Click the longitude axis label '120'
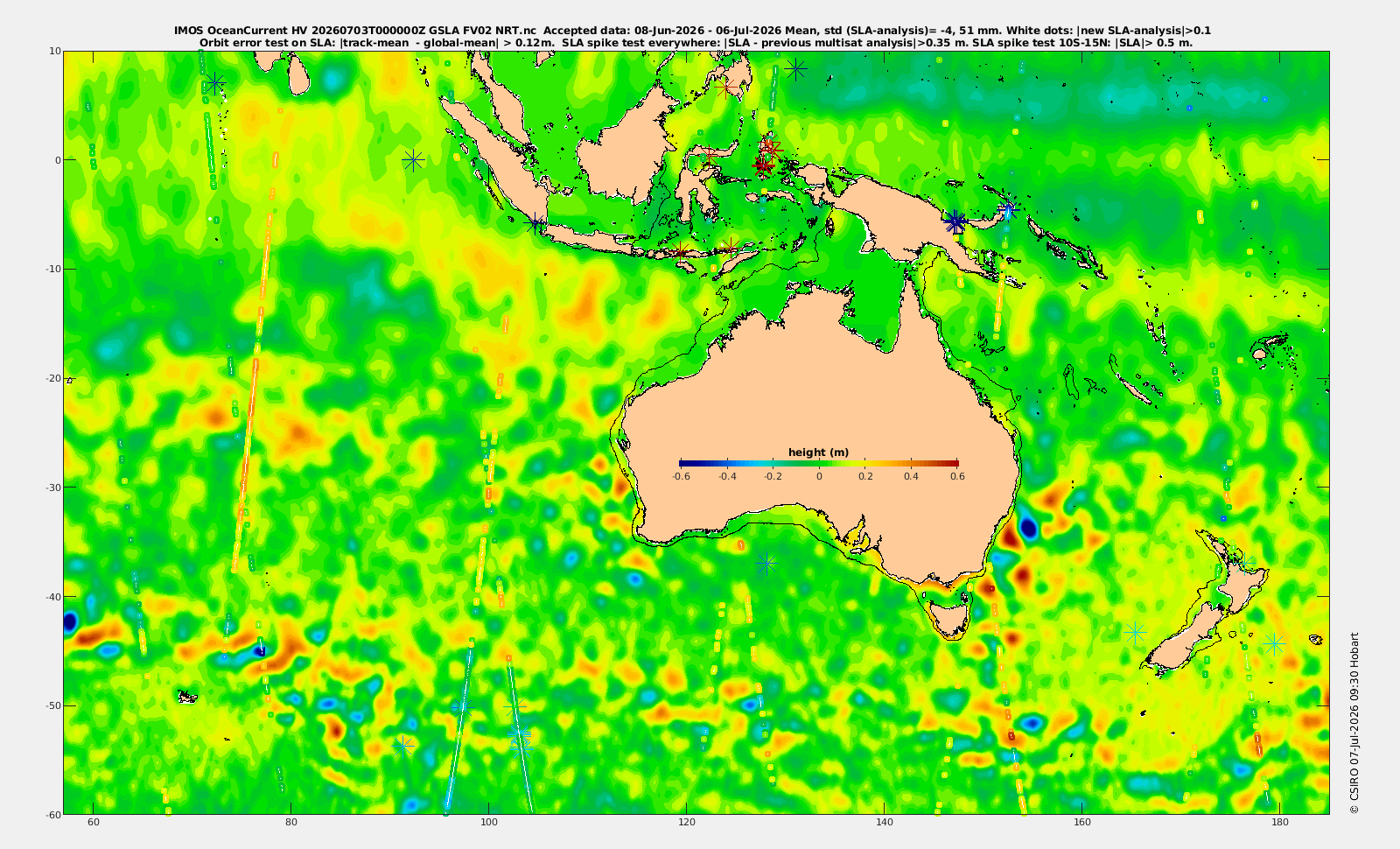The image size is (1400, 849). pos(687,823)
